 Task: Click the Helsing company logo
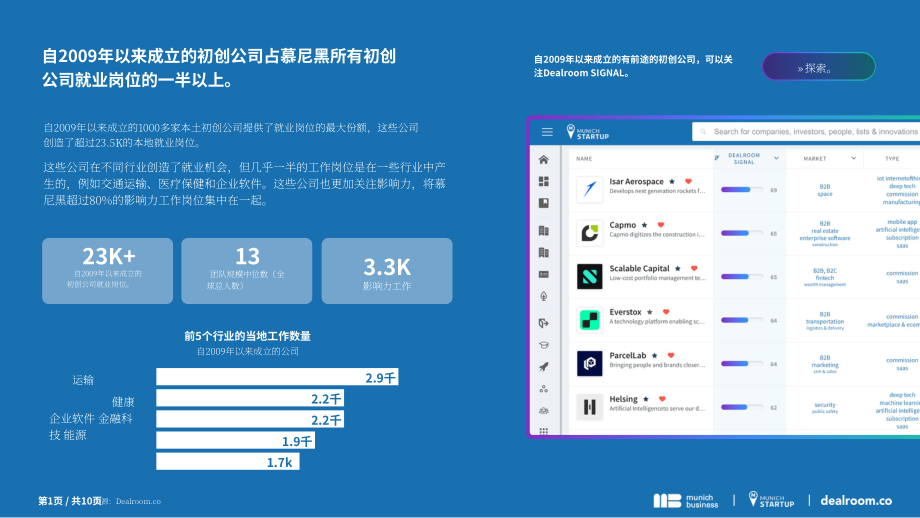click(589, 407)
